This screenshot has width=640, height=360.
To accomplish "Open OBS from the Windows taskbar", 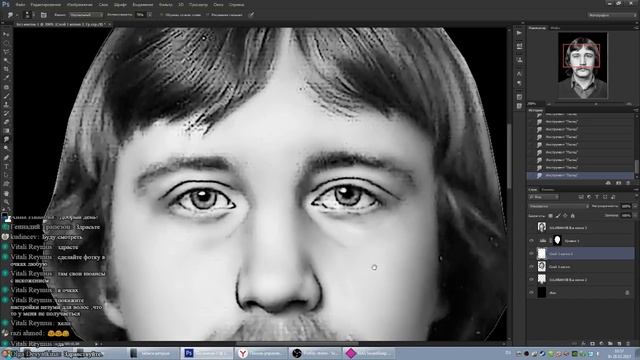I will click(x=315, y=353).
